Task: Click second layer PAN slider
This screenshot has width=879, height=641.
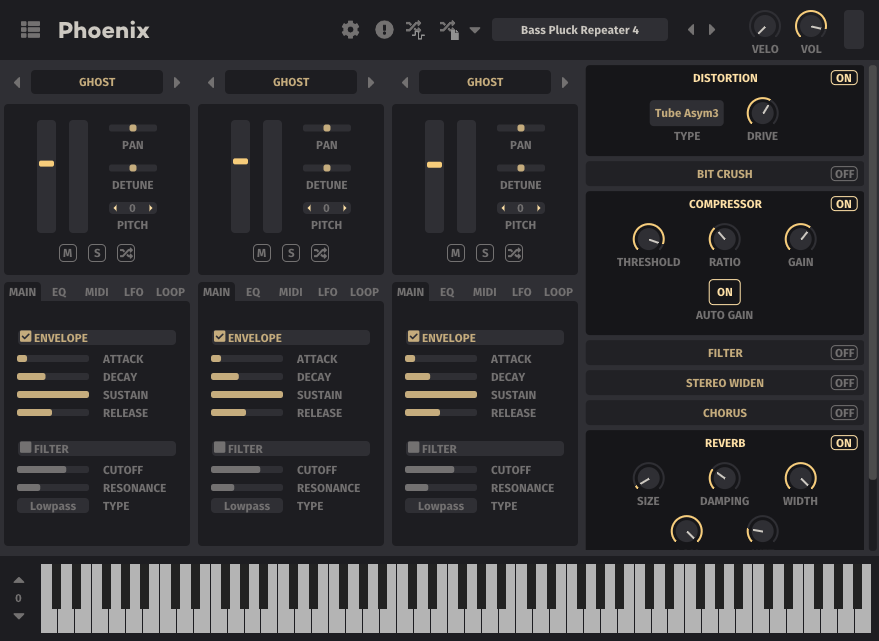Action: (x=327, y=128)
